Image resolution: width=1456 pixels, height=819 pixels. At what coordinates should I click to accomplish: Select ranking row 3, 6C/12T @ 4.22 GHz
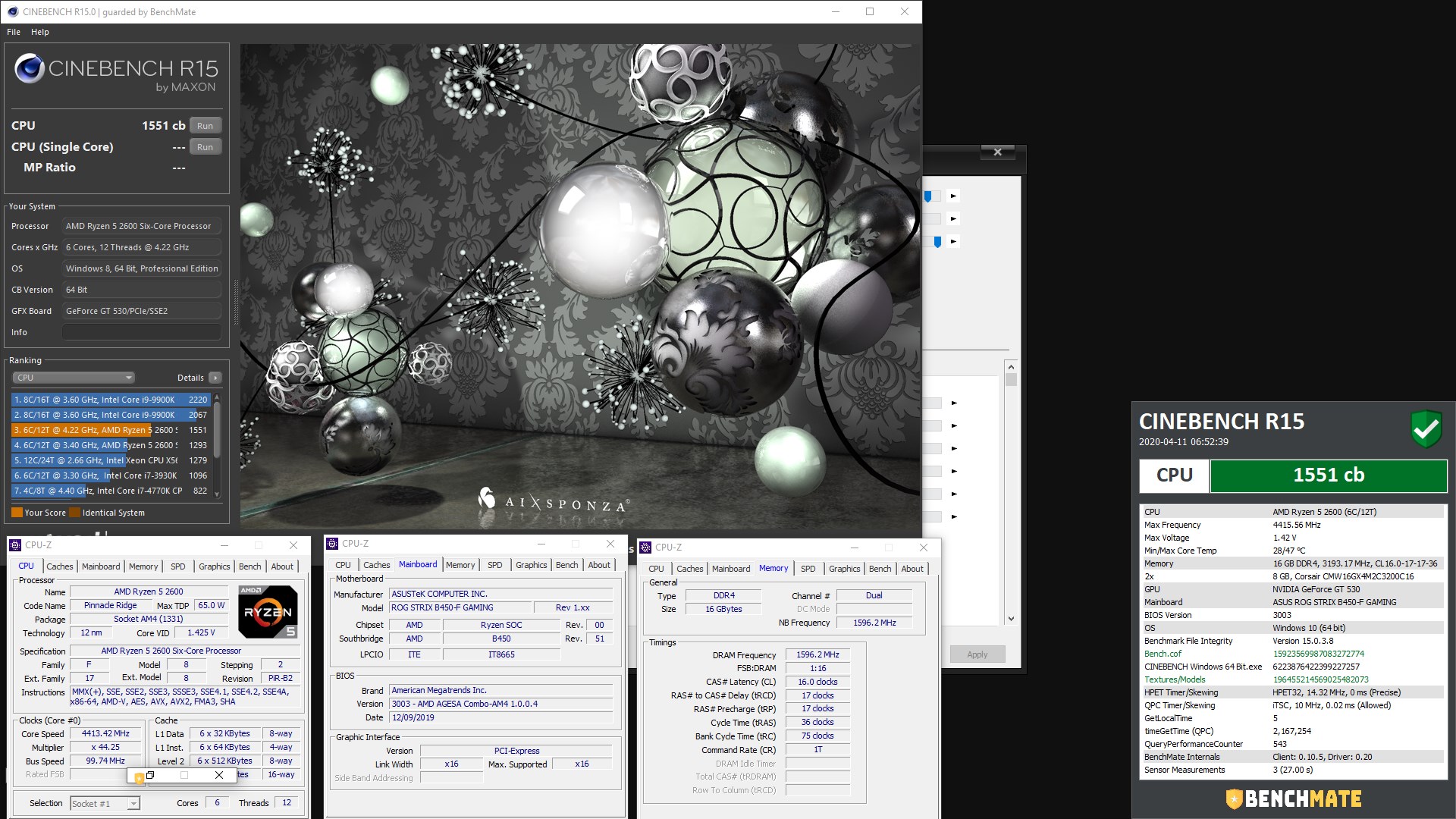[x=111, y=430]
